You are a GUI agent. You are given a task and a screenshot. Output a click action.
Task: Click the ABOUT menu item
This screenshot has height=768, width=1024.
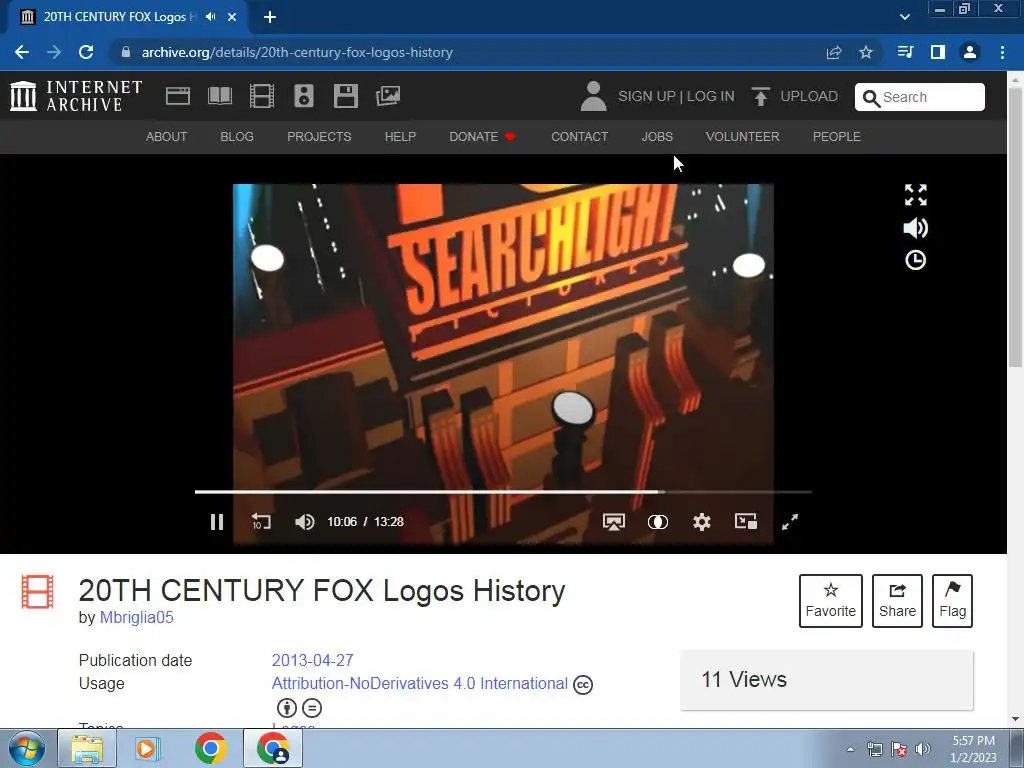[167, 136]
